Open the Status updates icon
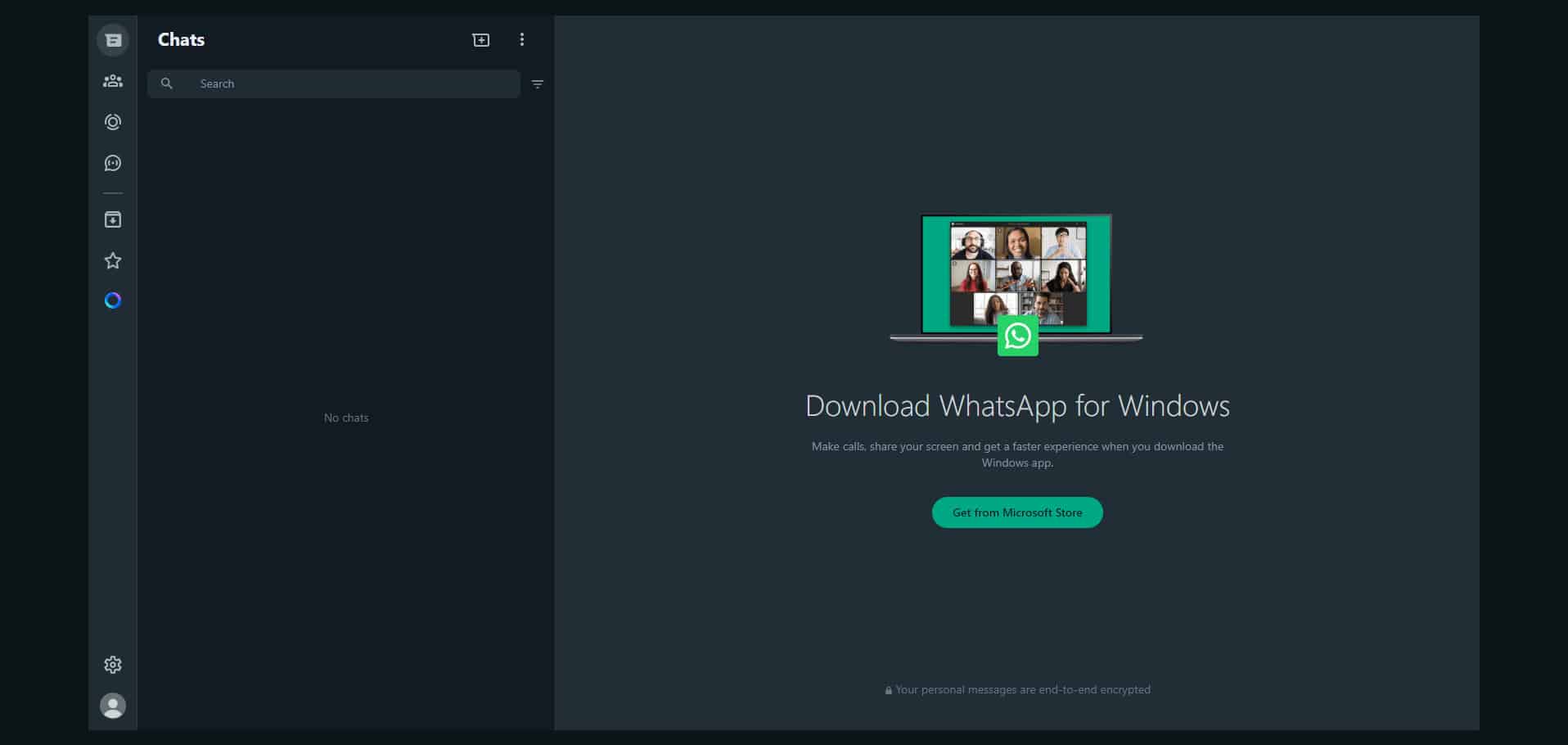 (113, 122)
